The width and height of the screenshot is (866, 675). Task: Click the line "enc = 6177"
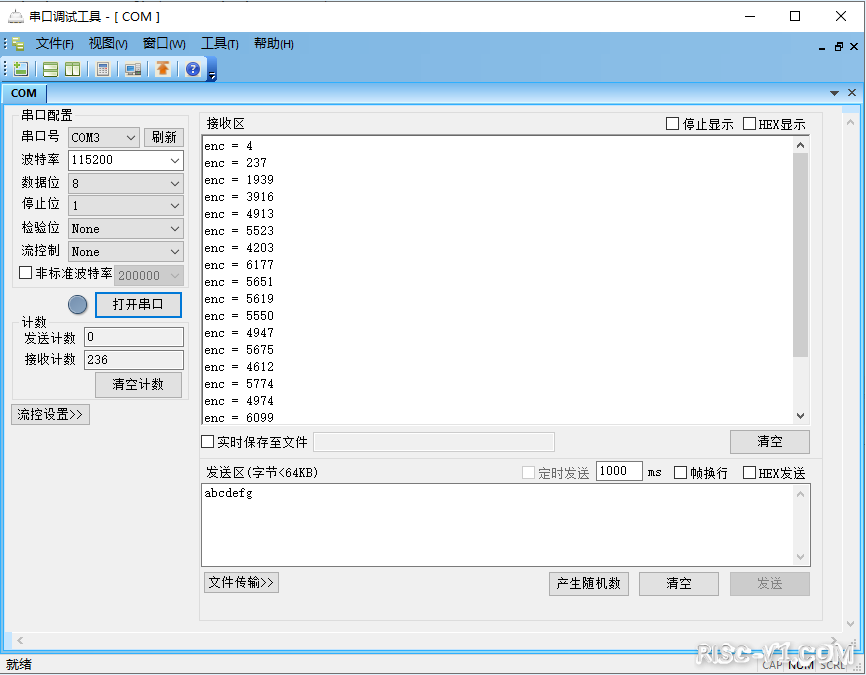pyautogui.click(x=239, y=265)
